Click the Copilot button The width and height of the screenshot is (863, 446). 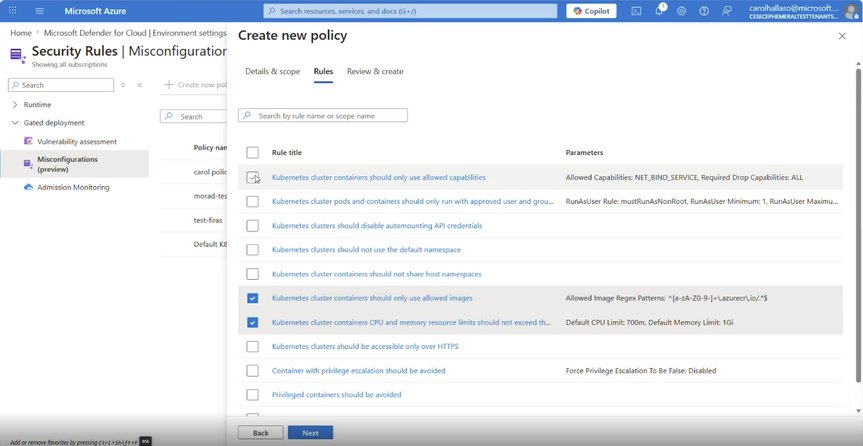[591, 11]
